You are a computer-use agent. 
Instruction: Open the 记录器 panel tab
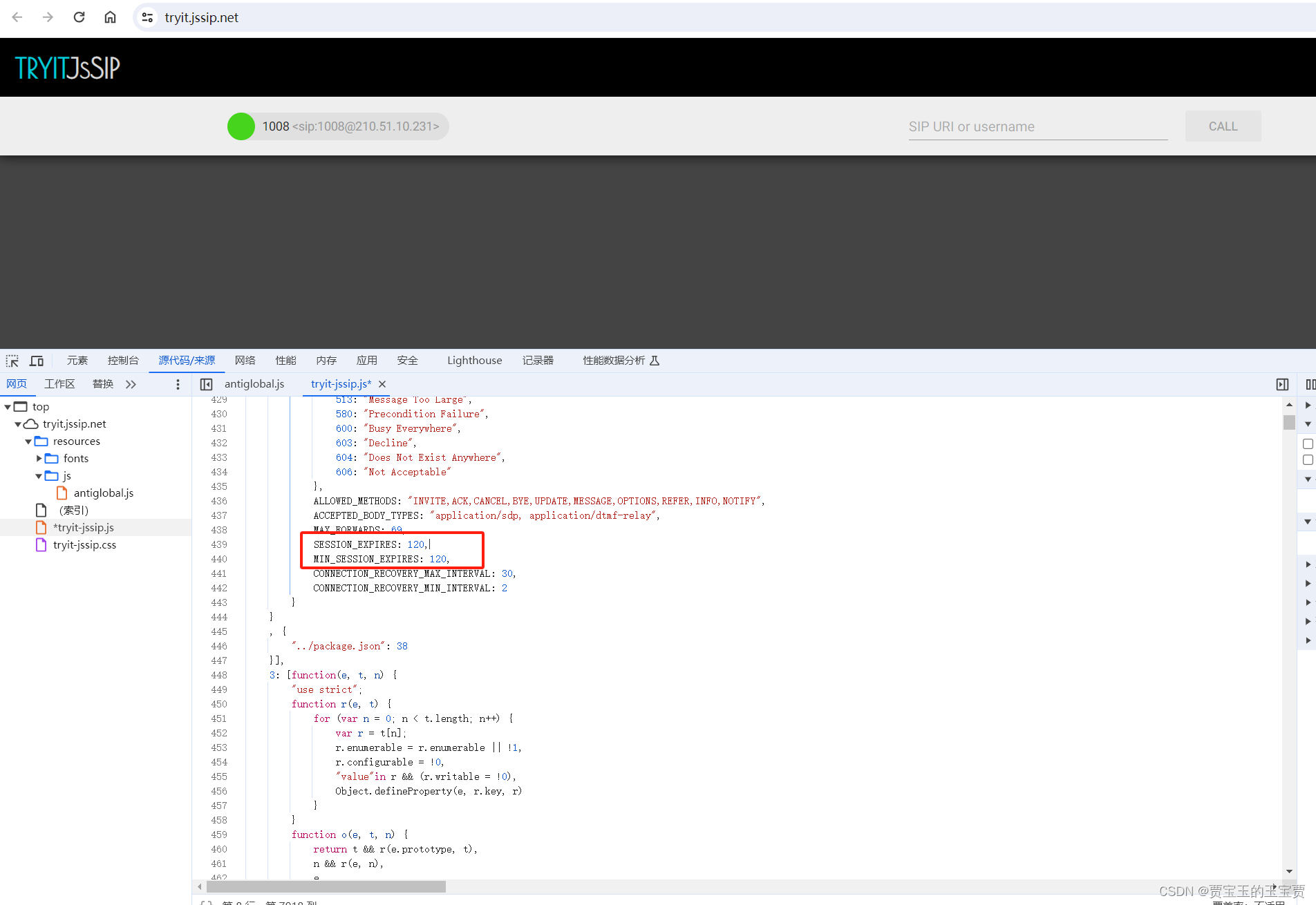click(538, 361)
